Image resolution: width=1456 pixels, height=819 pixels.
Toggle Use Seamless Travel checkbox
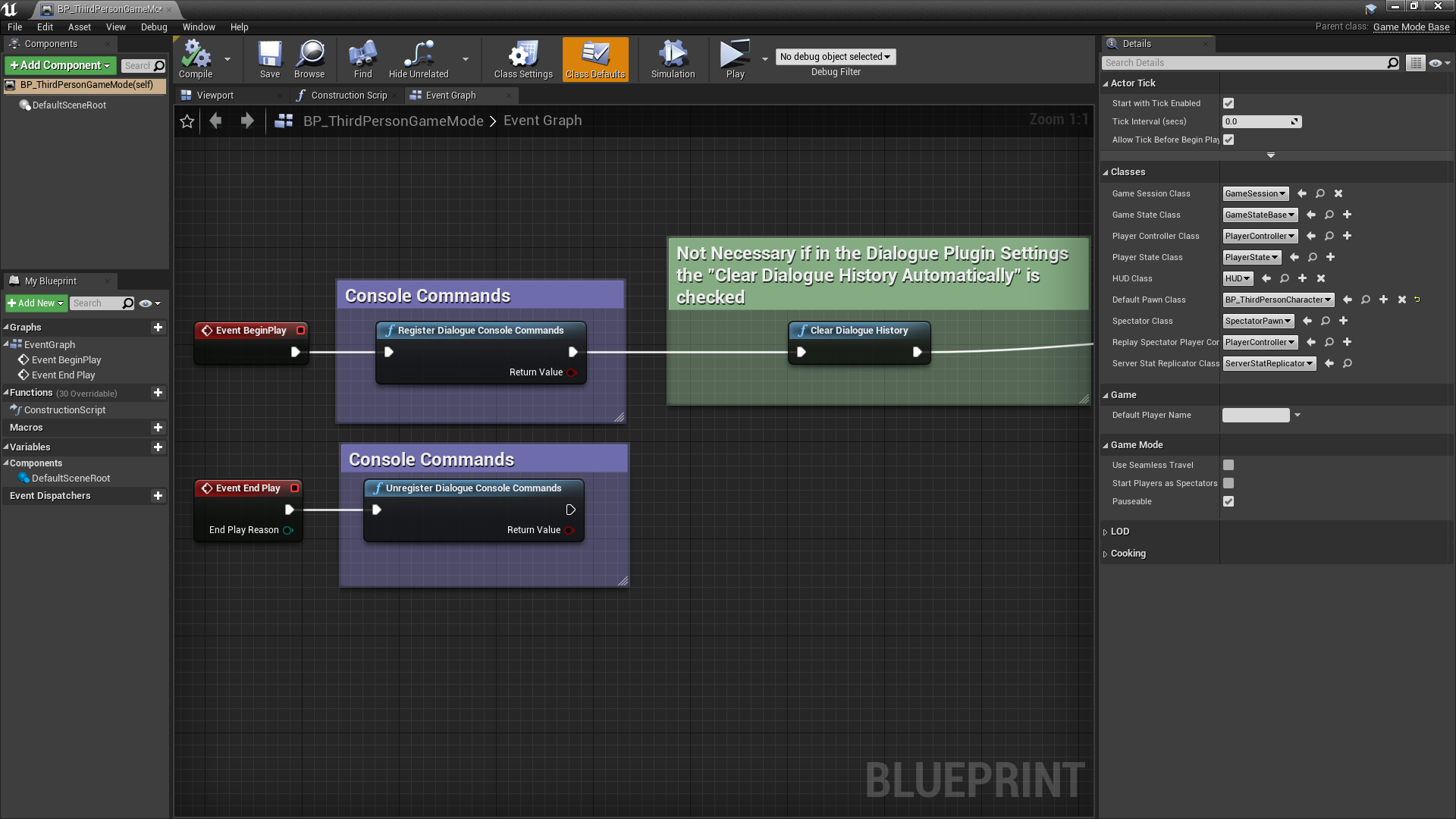click(x=1228, y=464)
